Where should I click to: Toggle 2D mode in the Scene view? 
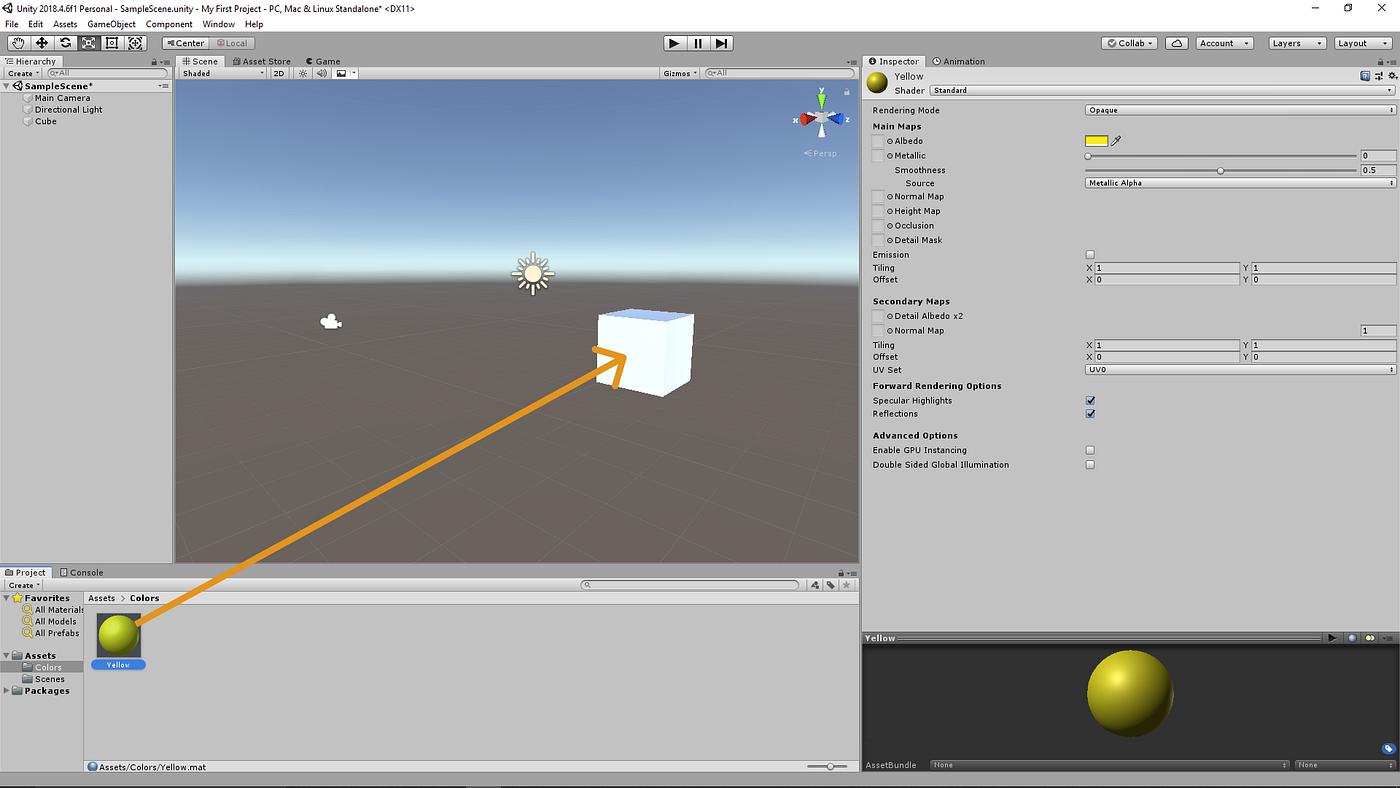tap(278, 72)
